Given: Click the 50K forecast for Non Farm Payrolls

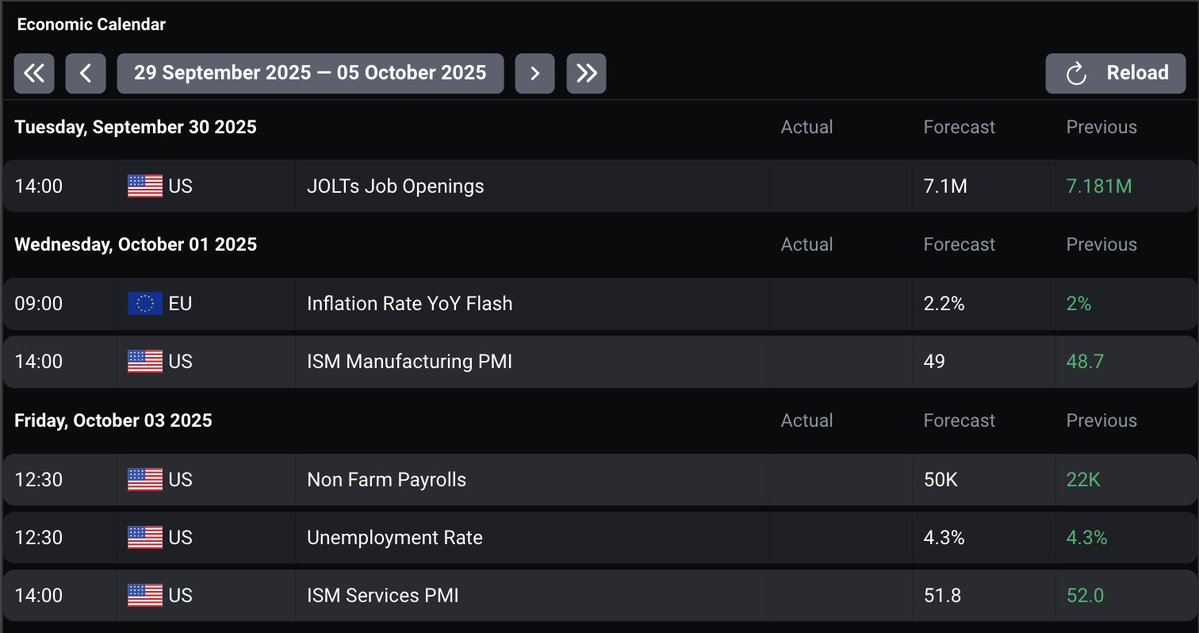Looking at the screenshot, I should tap(940, 480).
